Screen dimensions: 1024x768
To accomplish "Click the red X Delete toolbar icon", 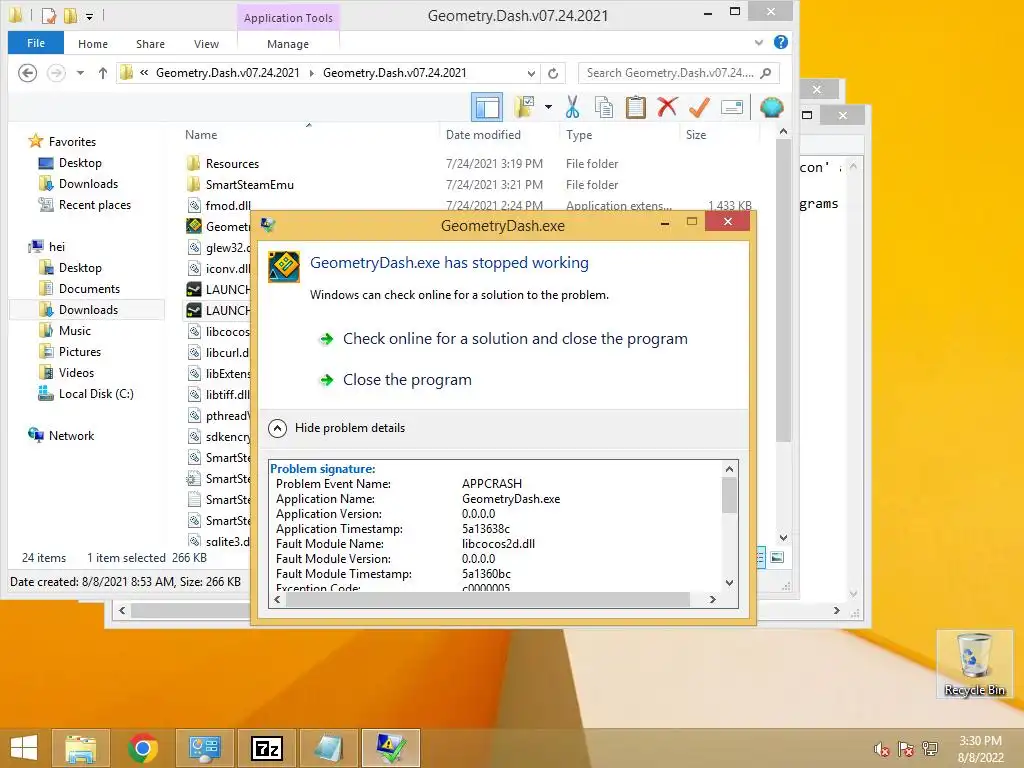I will (x=667, y=107).
